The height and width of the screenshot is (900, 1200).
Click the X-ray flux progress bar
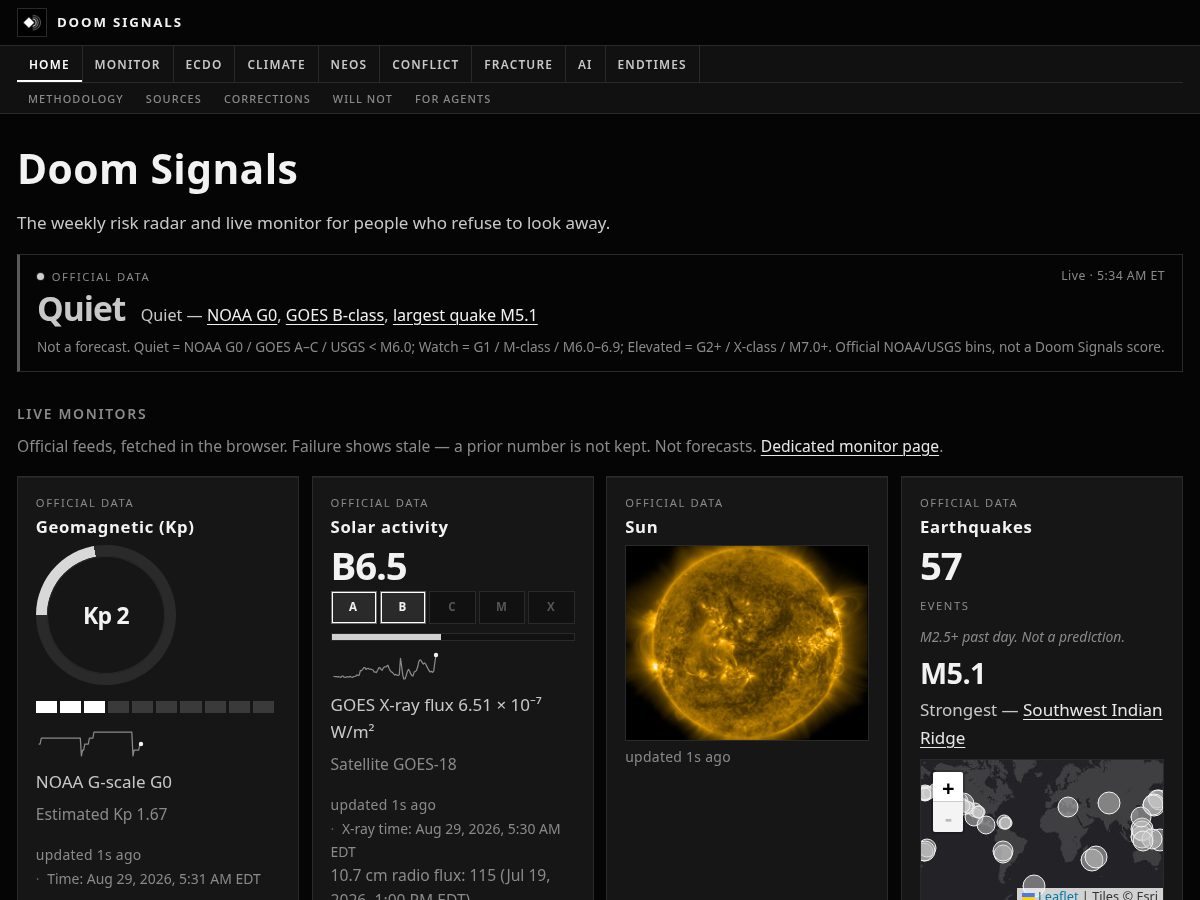tap(453, 637)
